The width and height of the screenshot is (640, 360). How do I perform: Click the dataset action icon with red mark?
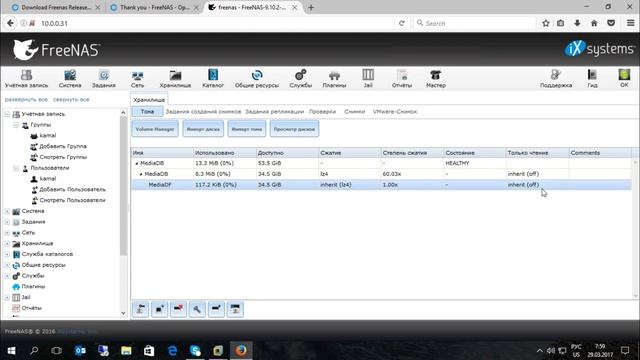178,309
